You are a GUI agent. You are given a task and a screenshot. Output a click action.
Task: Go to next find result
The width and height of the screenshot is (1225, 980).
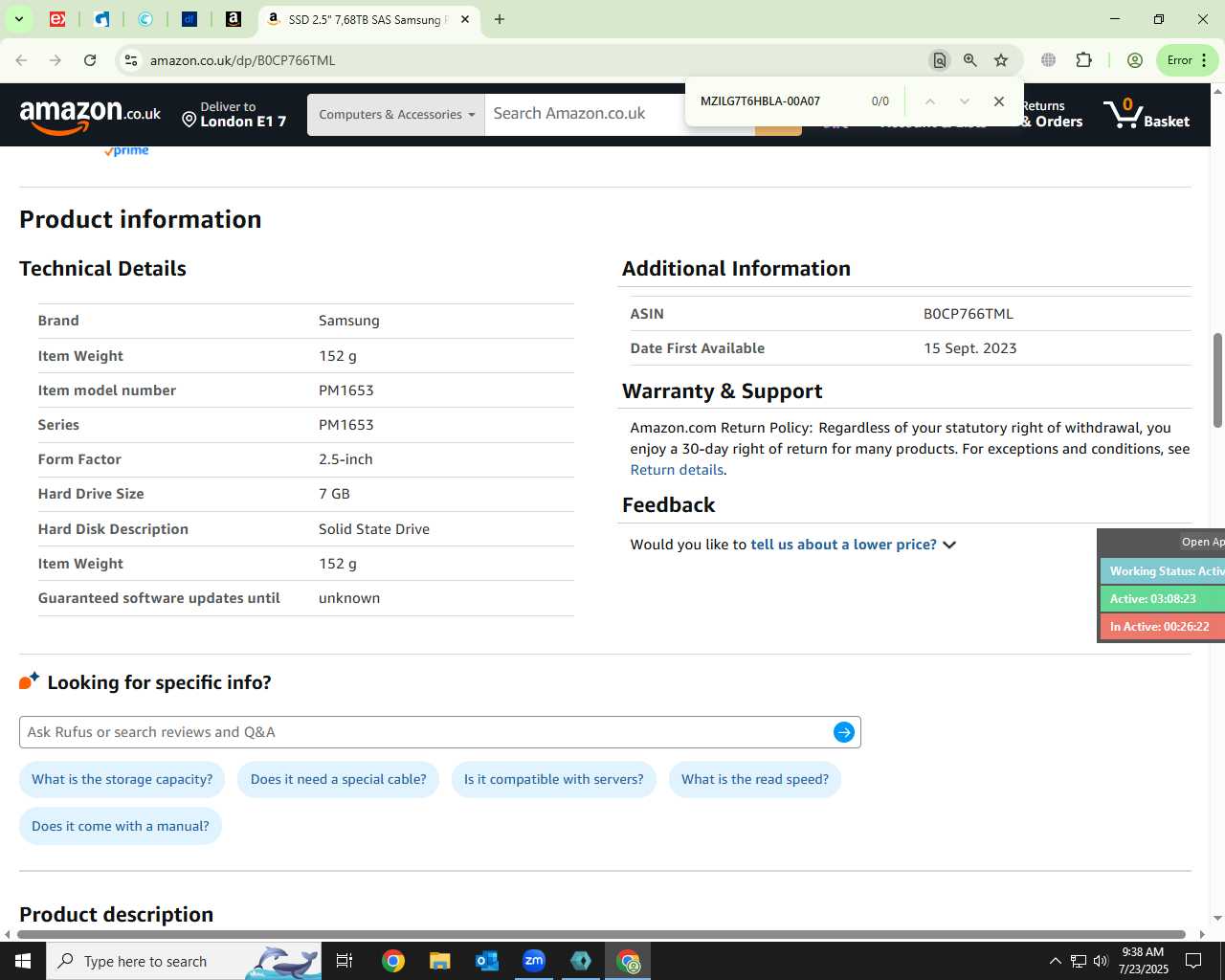[x=964, y=101]
